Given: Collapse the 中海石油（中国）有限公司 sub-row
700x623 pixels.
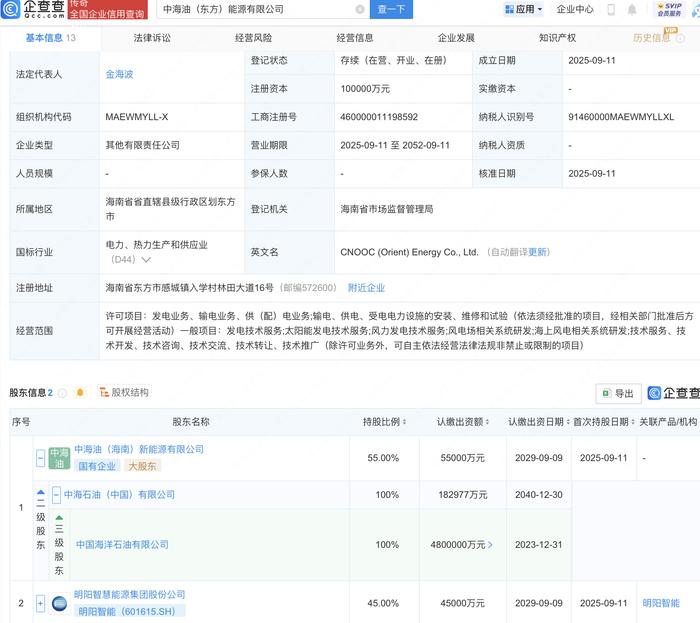Looking at the screenshot, I should (56, 495).
